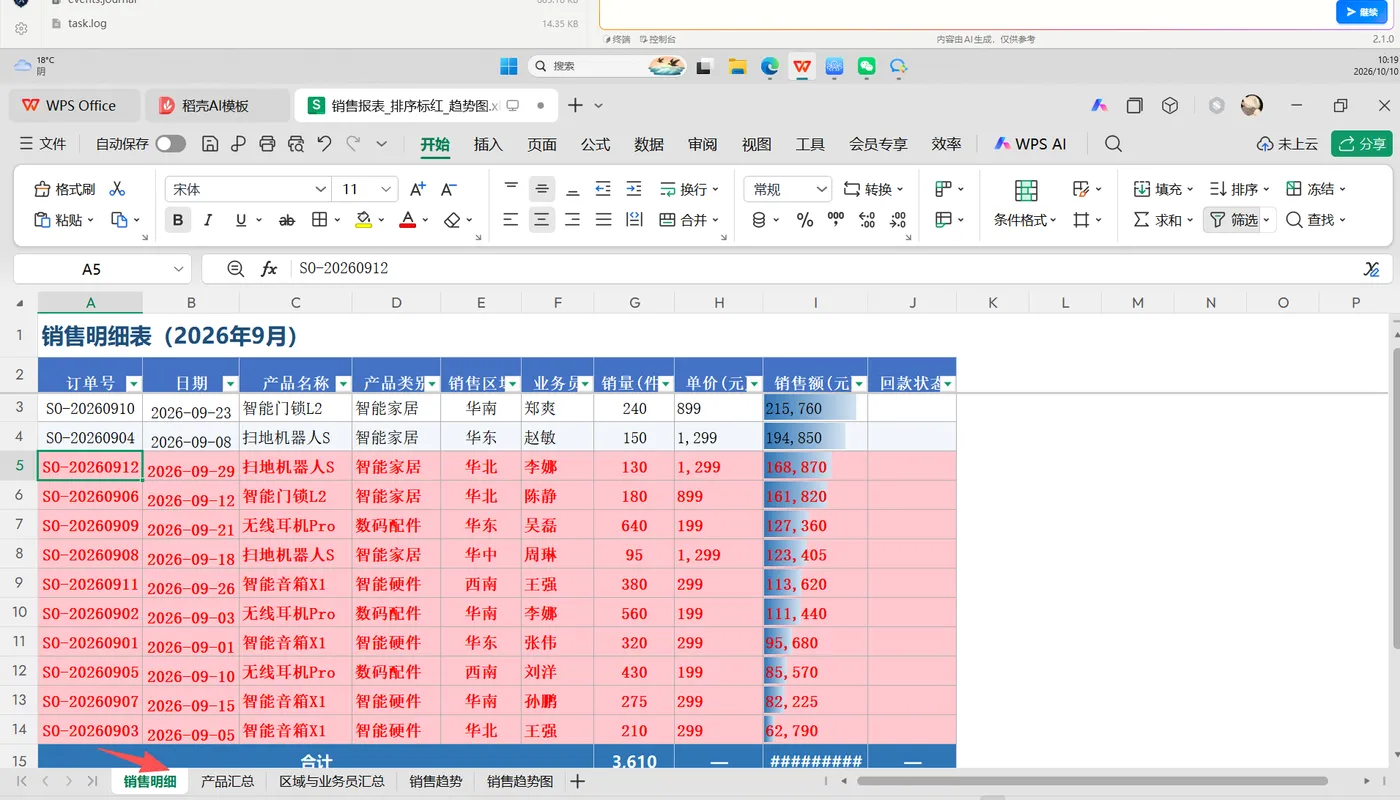The height and width of the screenshot is (800, 1400).
Task: Open the 订单号 column filter arrow
Action: pos(133,384)
